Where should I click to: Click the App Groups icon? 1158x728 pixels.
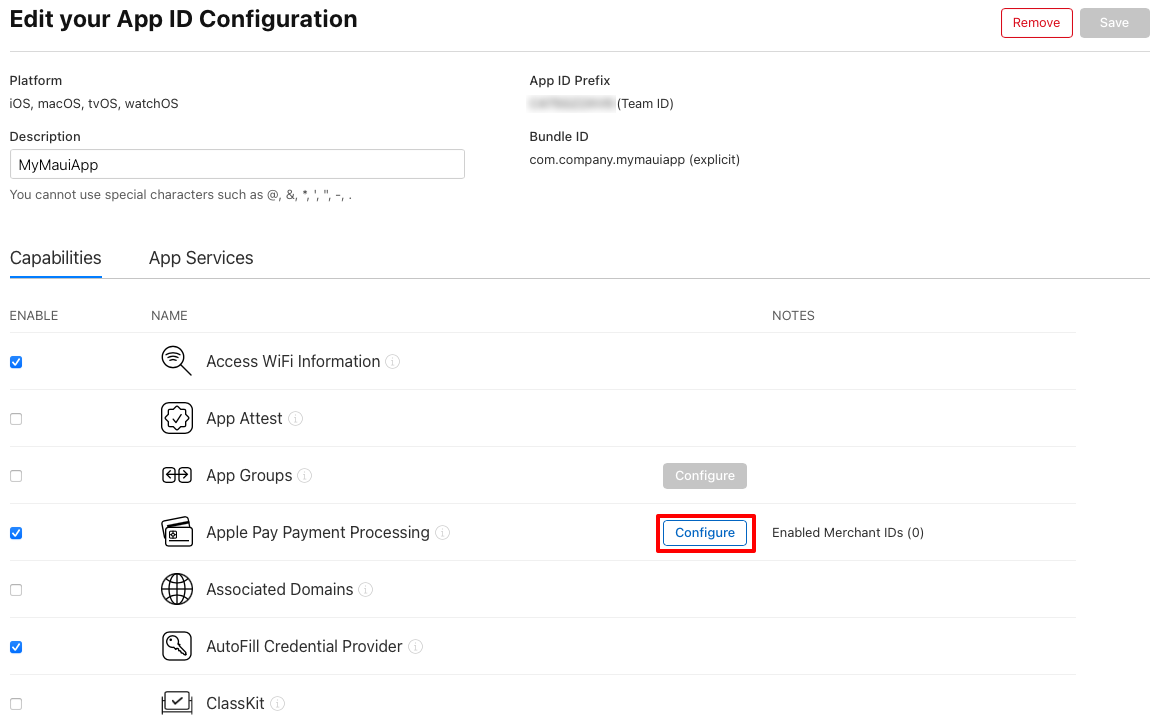pos(176,475)
